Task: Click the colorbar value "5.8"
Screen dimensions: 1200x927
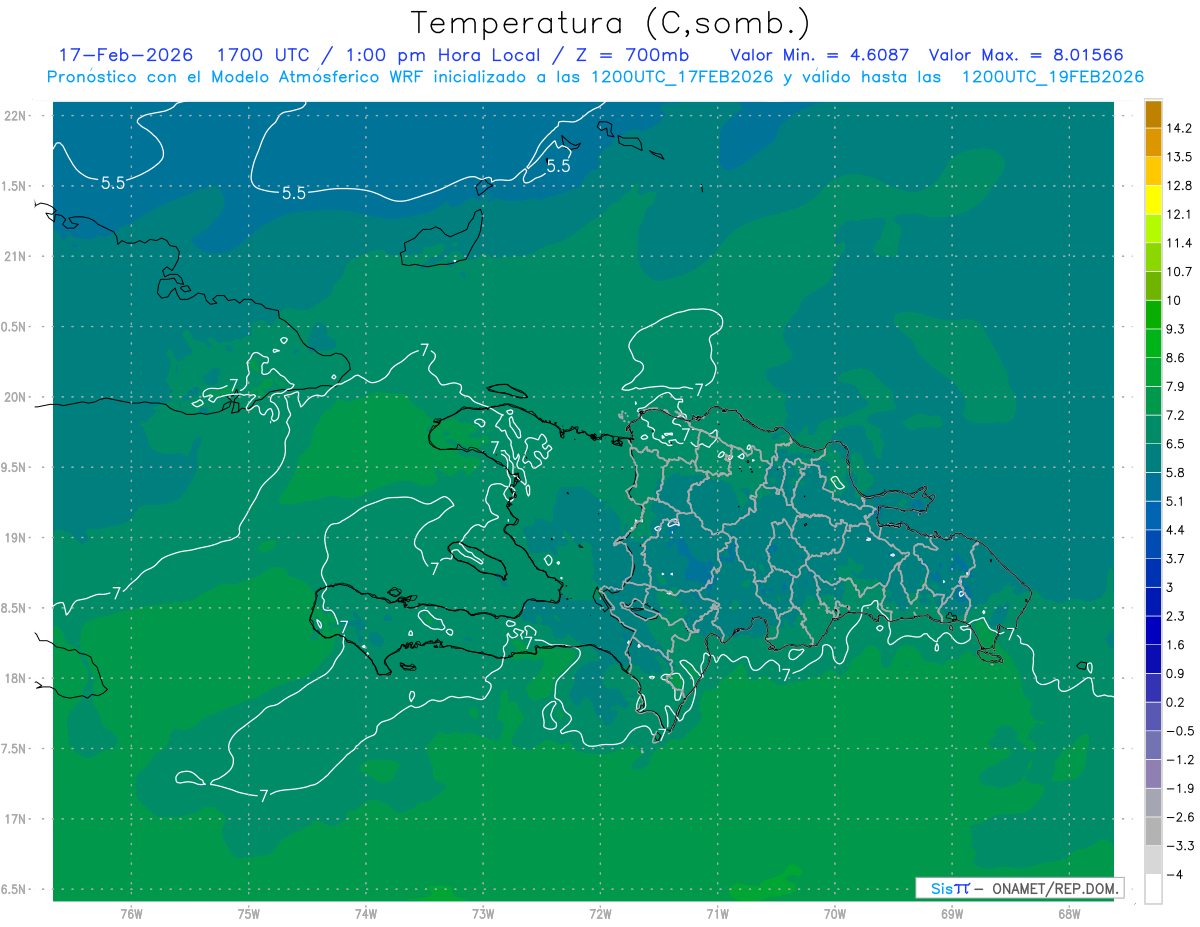Action: pos(1176,472)
